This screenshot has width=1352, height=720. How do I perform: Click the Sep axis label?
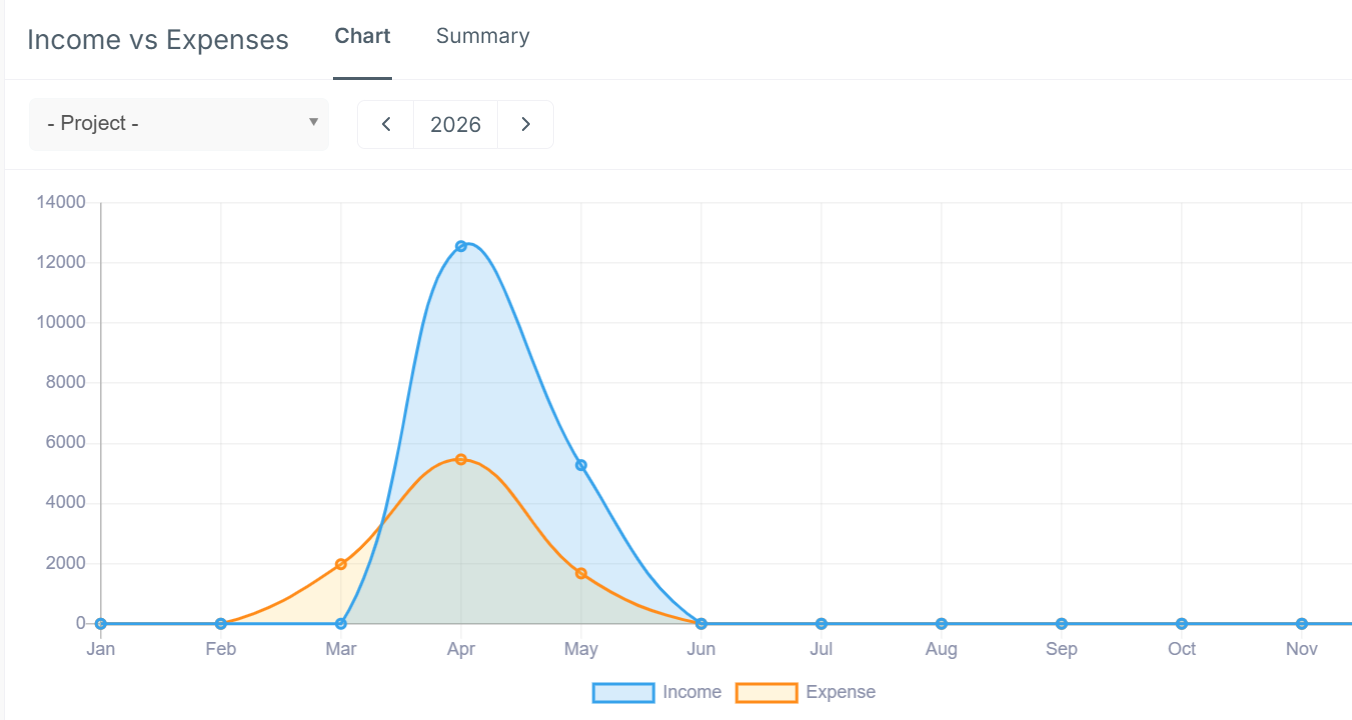[x=1061, y=650]
